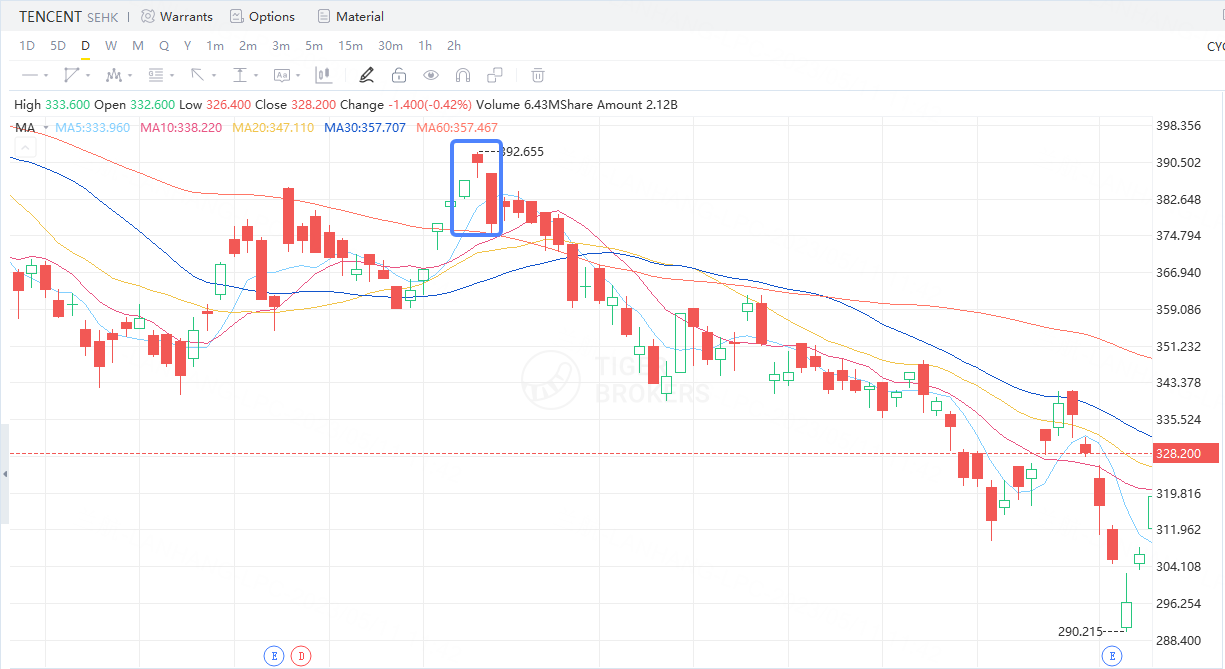Select the Aa text annotation tool

click(x=281, y=75)
